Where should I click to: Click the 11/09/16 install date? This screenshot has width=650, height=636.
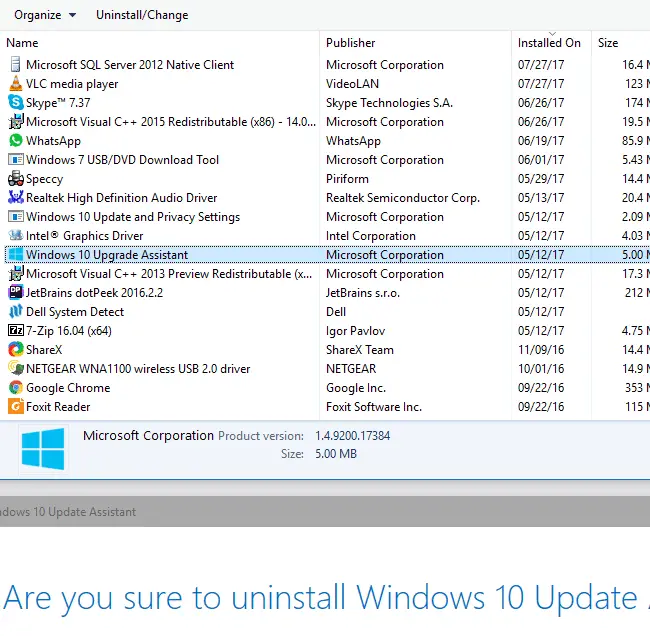[x=541, y=350]
